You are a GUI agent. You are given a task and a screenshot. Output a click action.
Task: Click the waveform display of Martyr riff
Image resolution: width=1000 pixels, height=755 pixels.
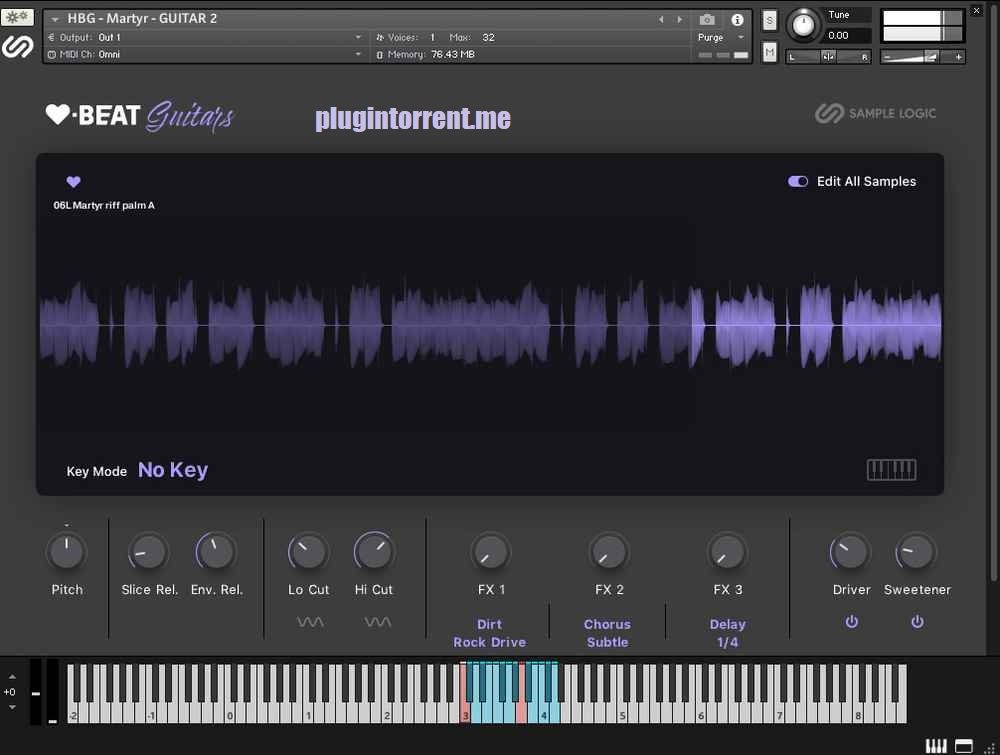[x=490, y=325]
